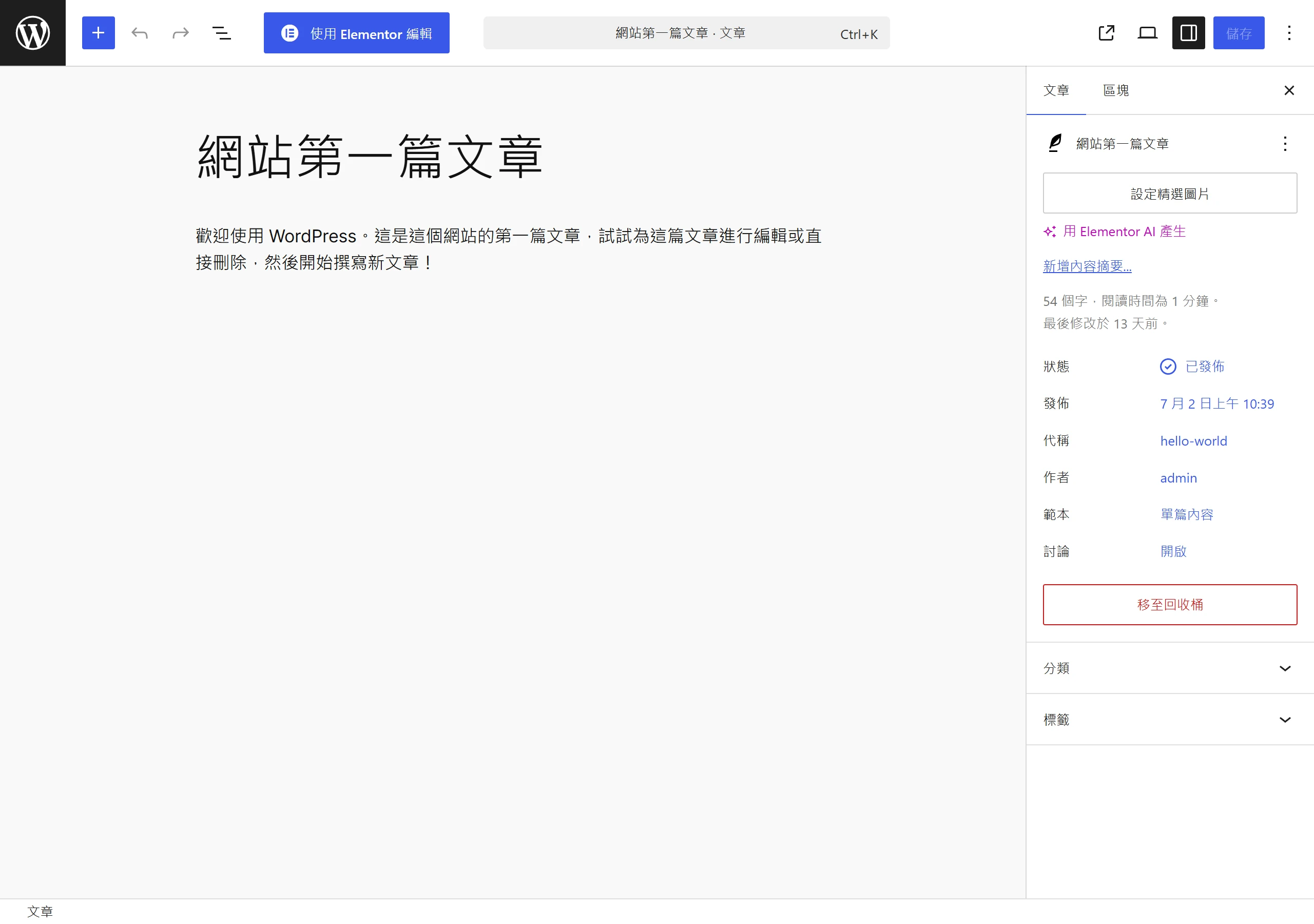Viewport: 1314px width, 924px height.
Task: Change the author admin
Action: [1178, 478]
